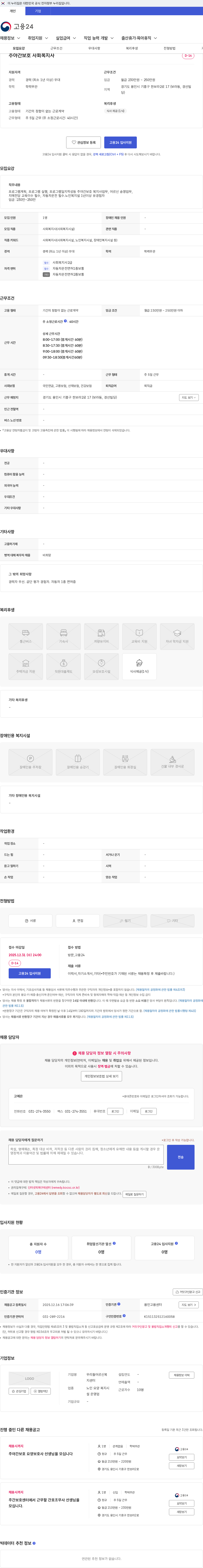Jump to the 우대사항 section tab
Viewport: 203px width, 1568px height.
(94, 48)
